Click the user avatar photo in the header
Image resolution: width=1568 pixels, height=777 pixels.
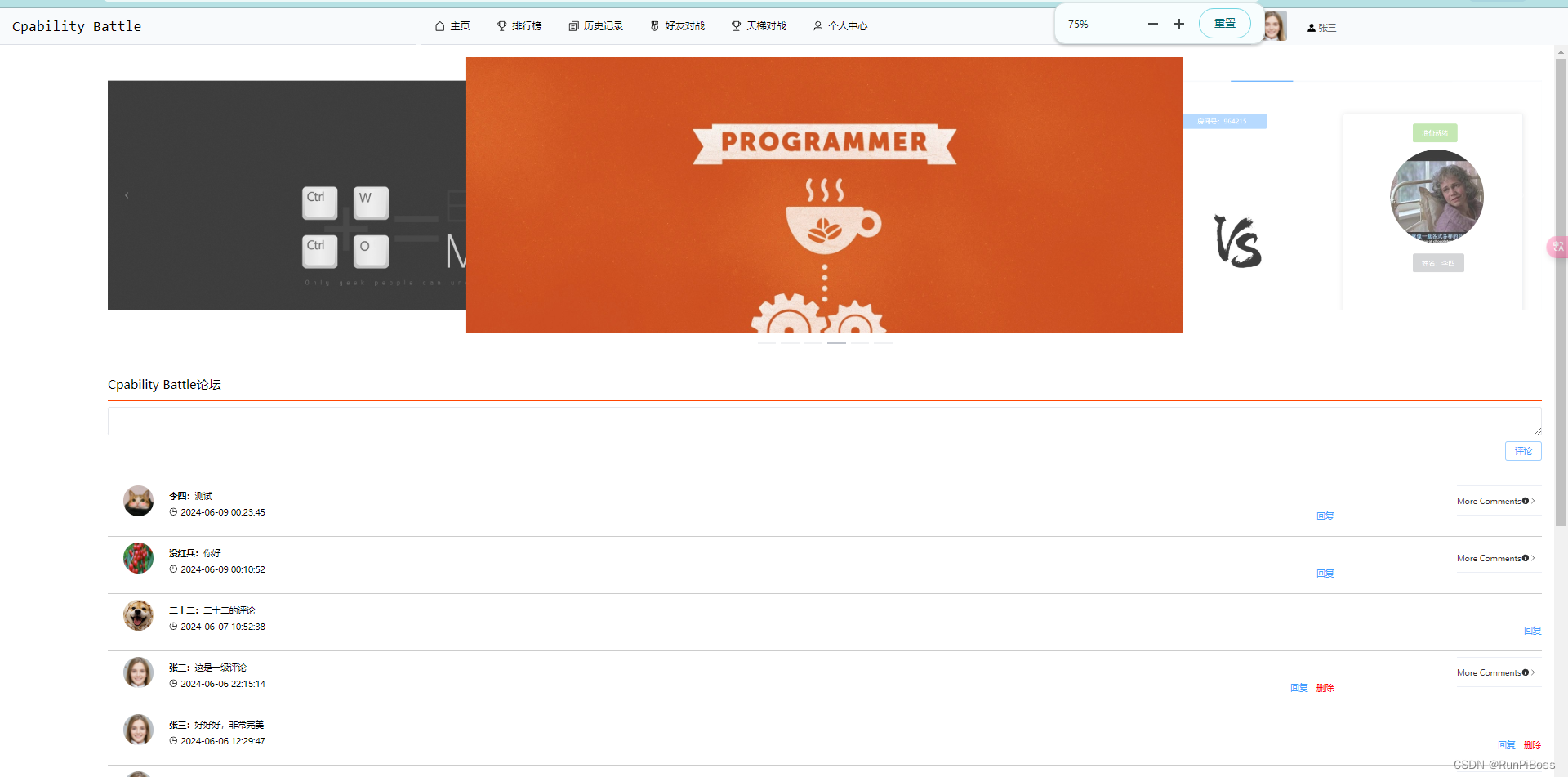point(1275,26)
